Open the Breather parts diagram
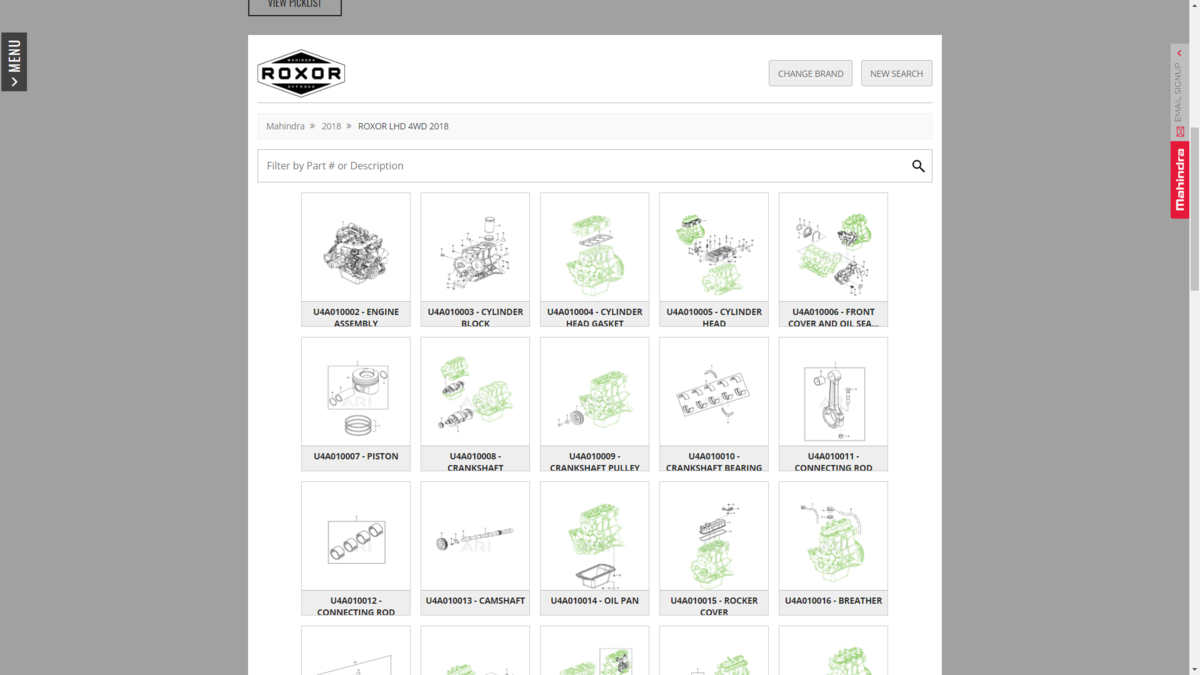 833,538
